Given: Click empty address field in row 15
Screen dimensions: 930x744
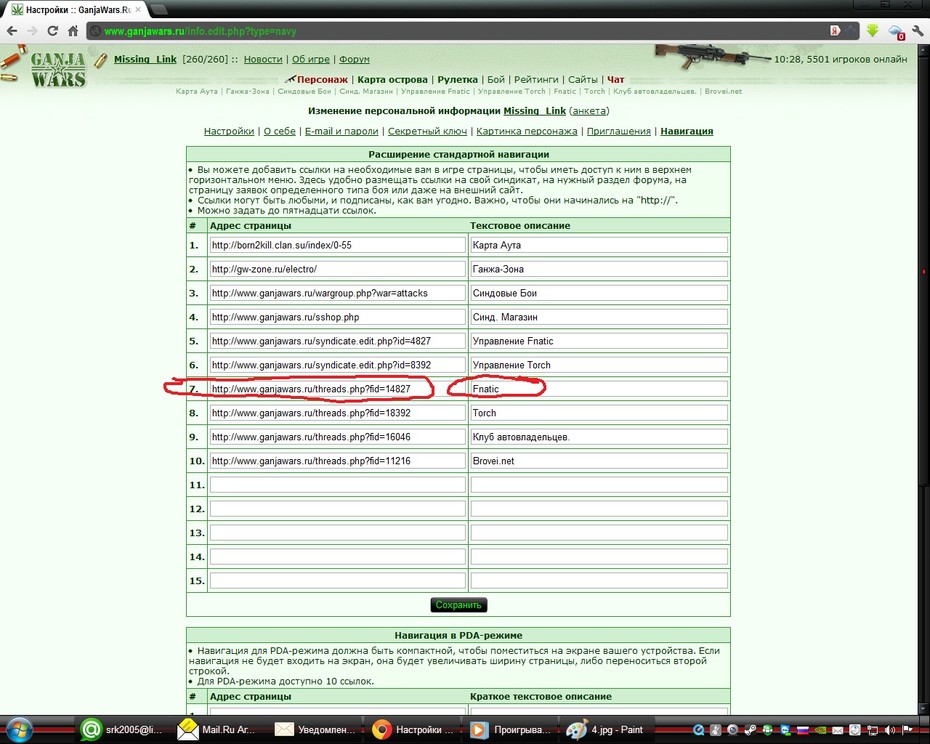Looking at the screenshot, I should click(x=337, y=581).
